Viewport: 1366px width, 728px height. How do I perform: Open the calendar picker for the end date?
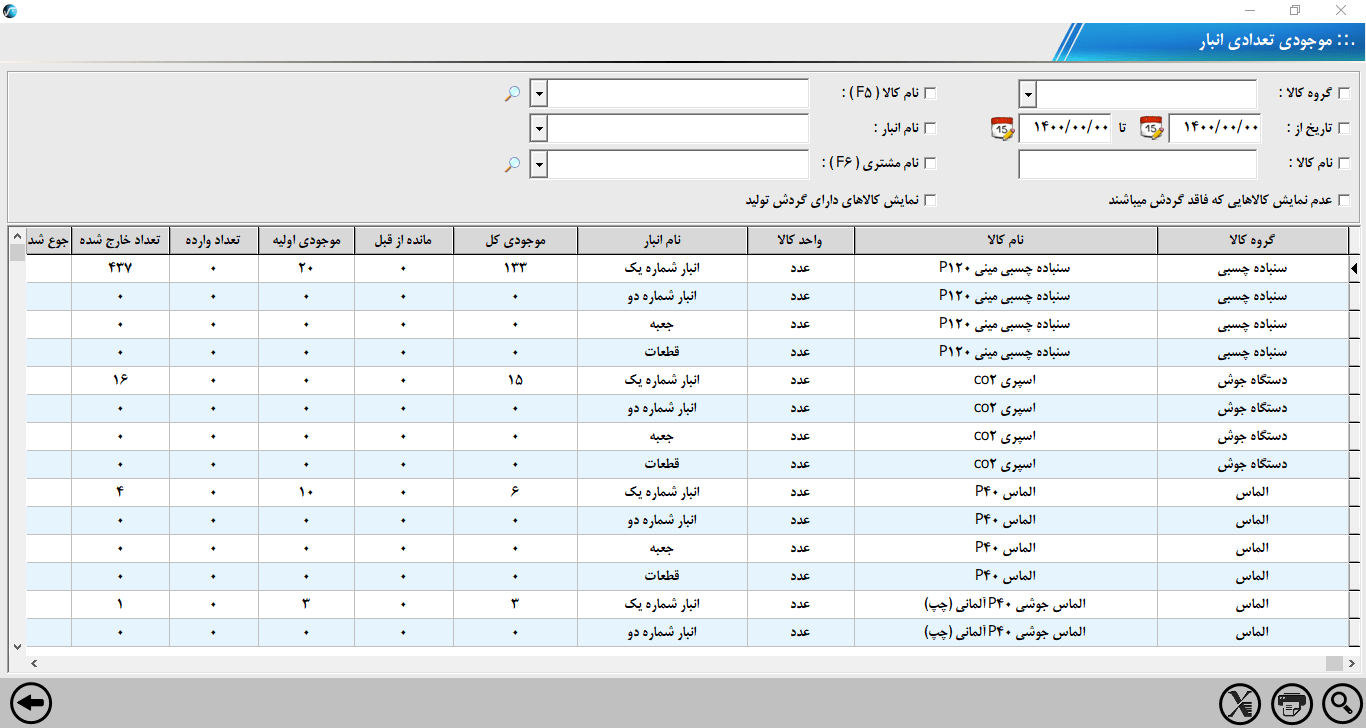(x=1002, y=128)
